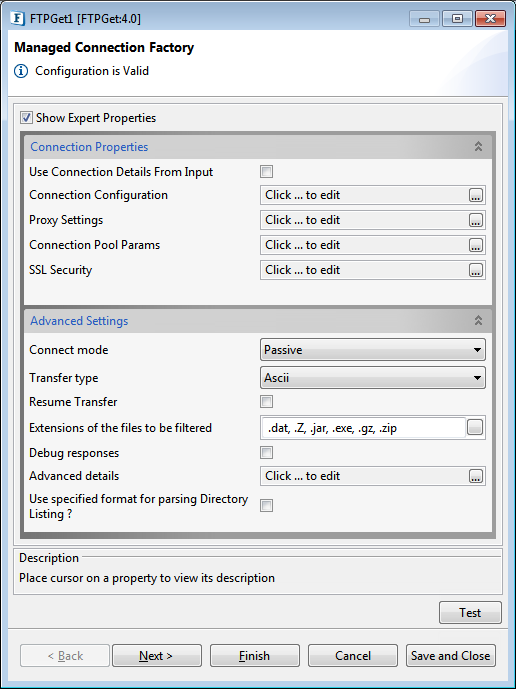Click the filtered file extensions text field
This screenshot has width=516, height=689.
point(363,428)
